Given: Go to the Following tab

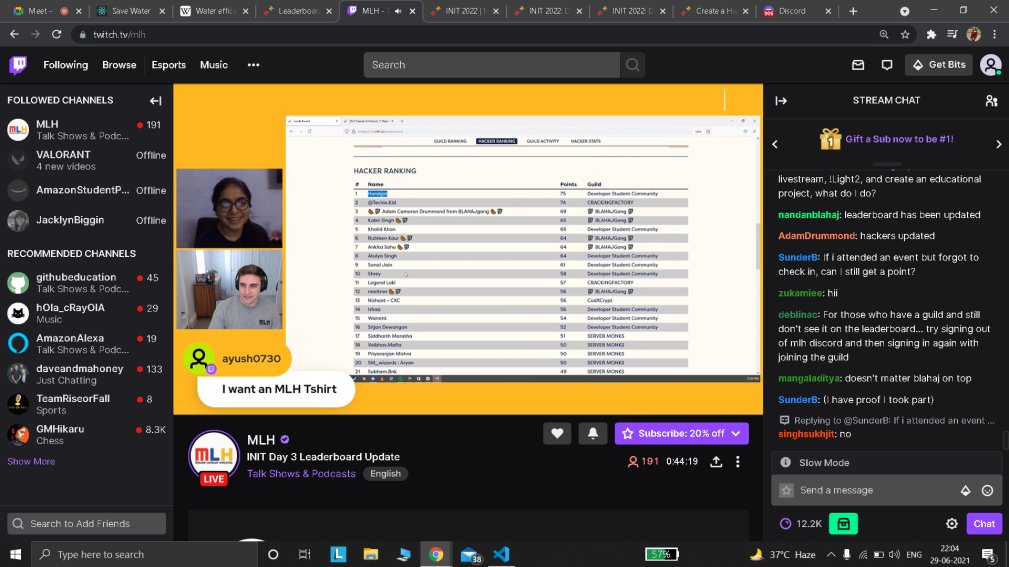Looking at the screenshot, I should pyautogui.click(x=66, y=65).
